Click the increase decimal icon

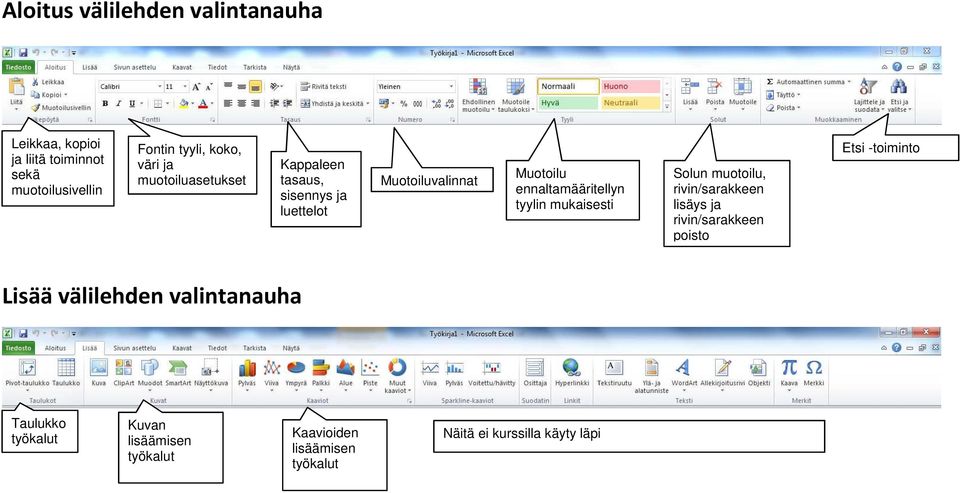click(x=436, y=103)
